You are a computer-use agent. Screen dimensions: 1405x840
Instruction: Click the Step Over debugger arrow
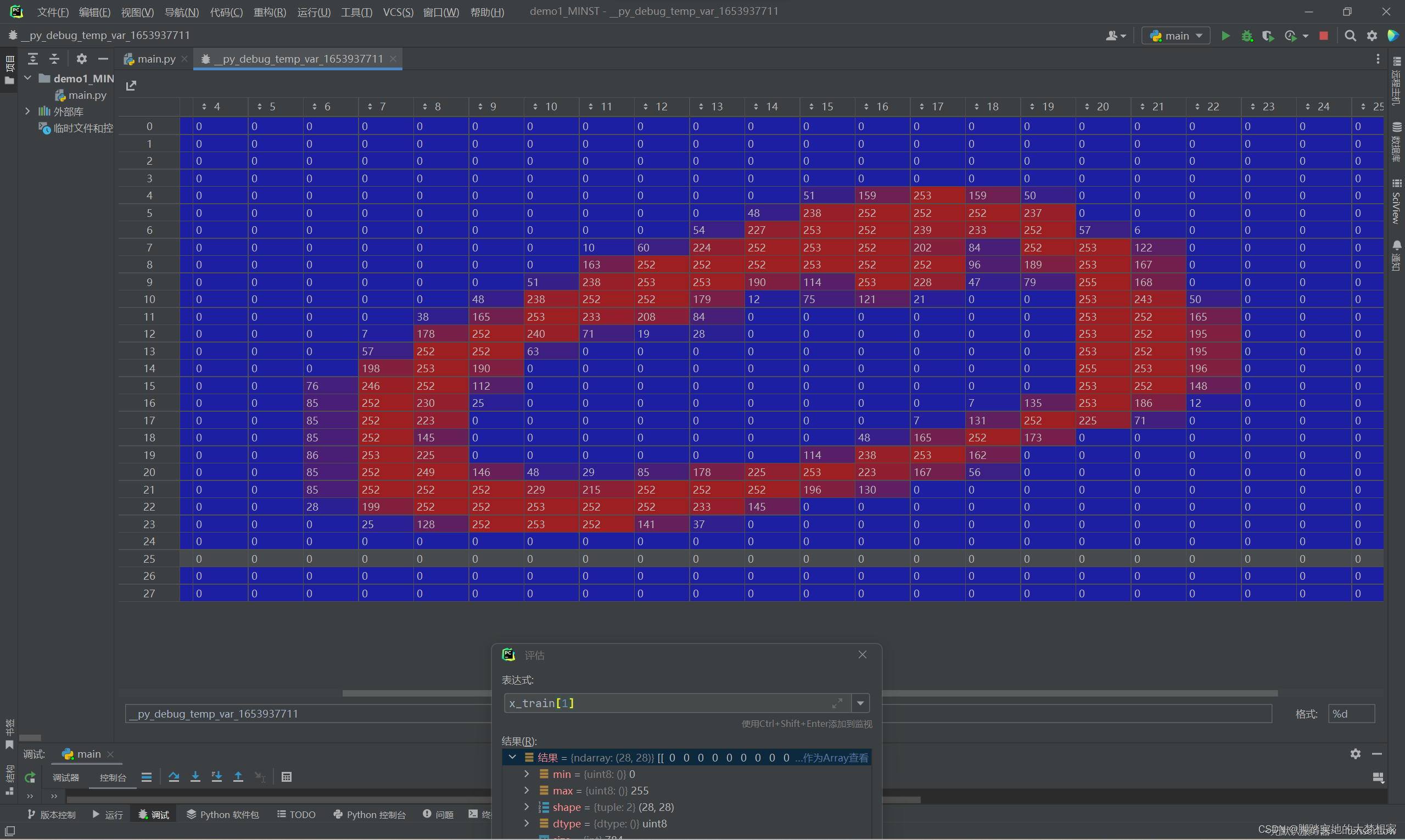point(174,777)
